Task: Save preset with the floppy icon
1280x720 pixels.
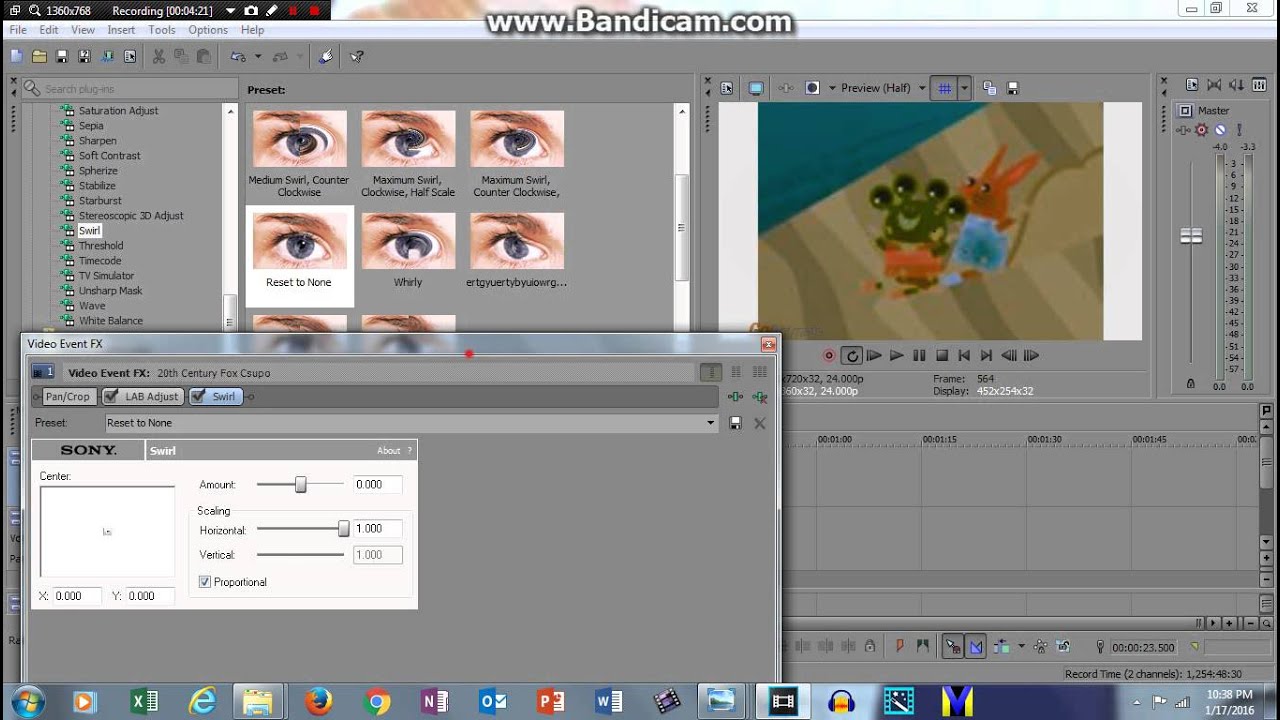Action: [735, 423]
